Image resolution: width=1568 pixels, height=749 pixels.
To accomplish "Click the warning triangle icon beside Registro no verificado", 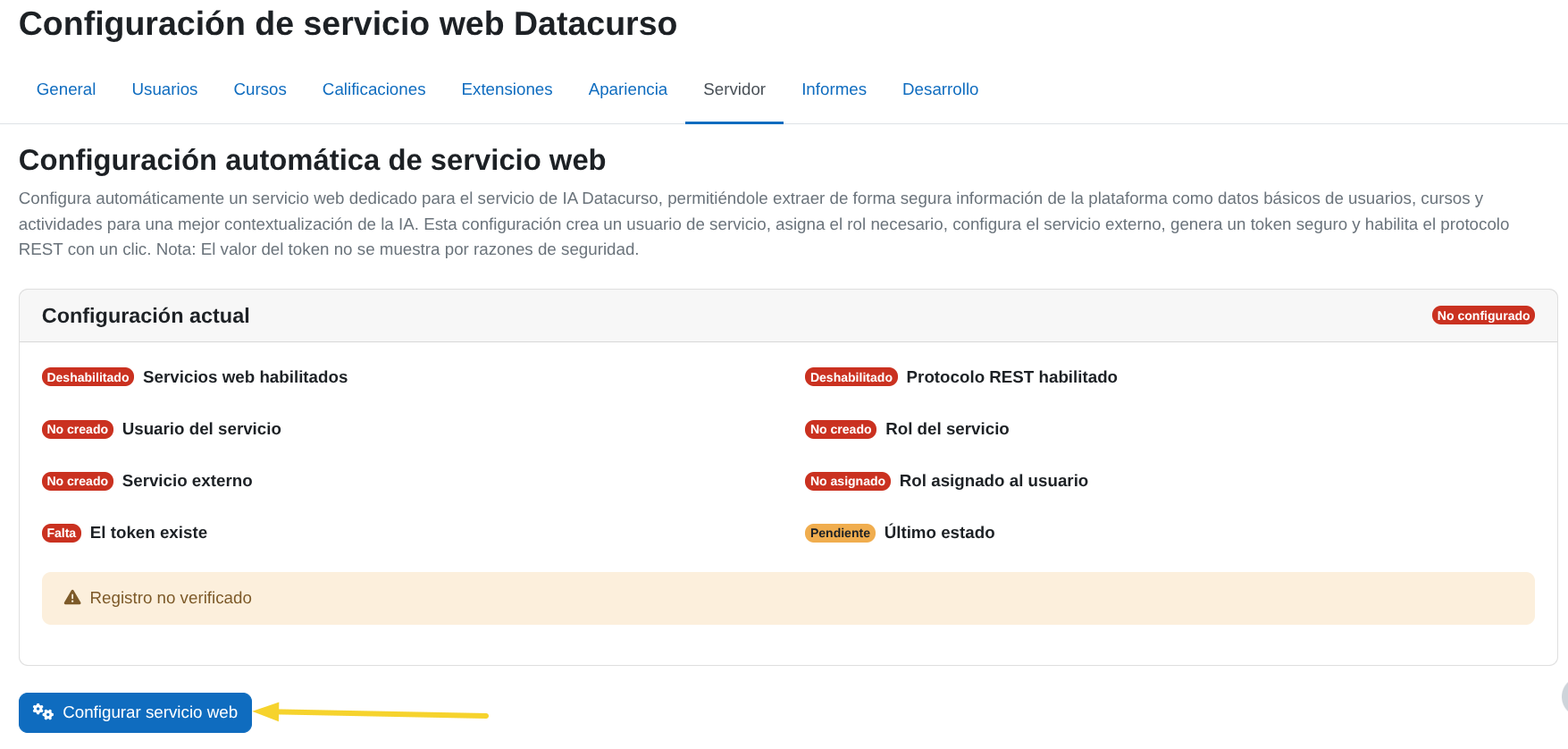I will [72, 598].
